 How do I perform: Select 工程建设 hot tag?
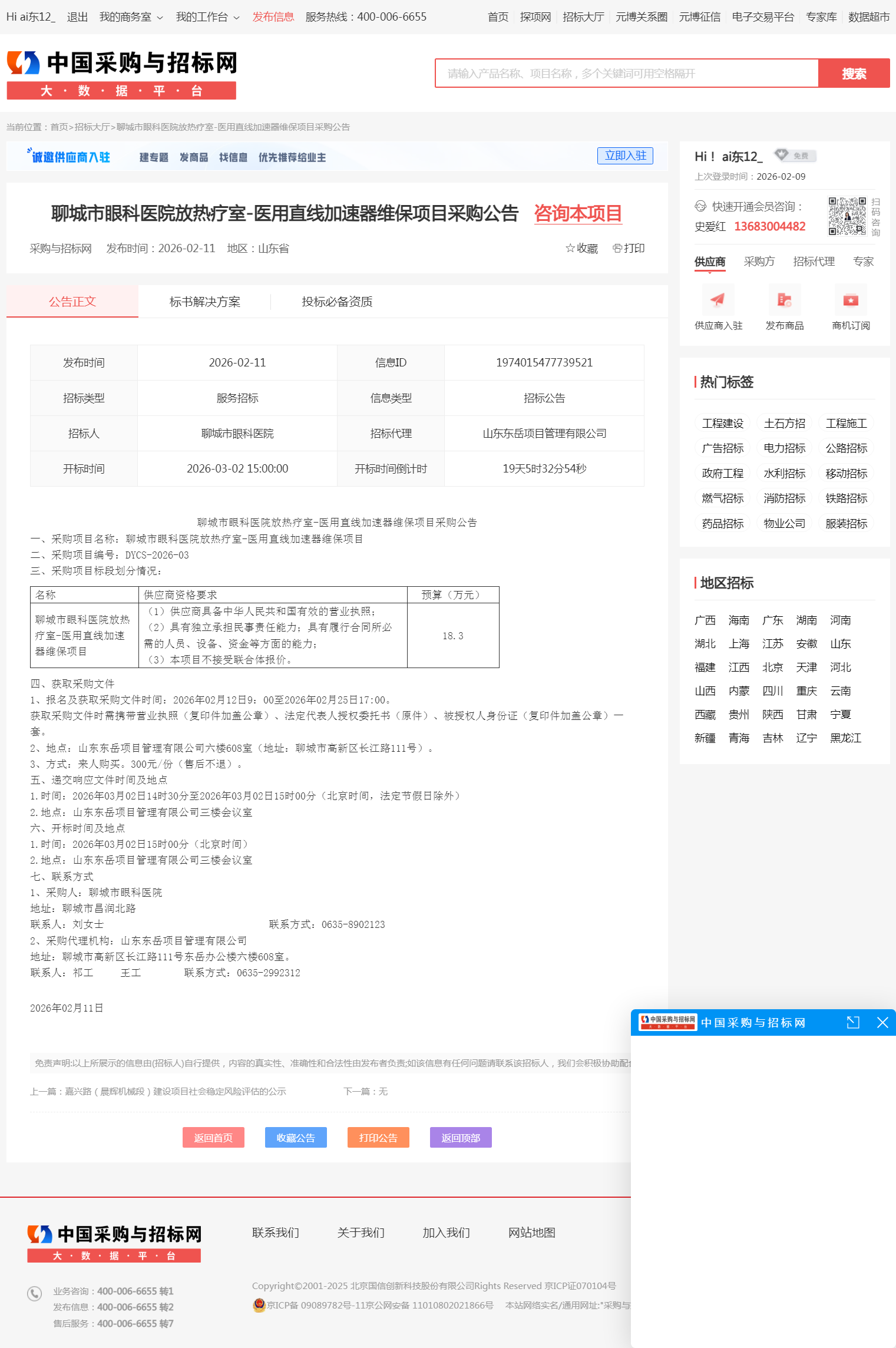(723, 423)
